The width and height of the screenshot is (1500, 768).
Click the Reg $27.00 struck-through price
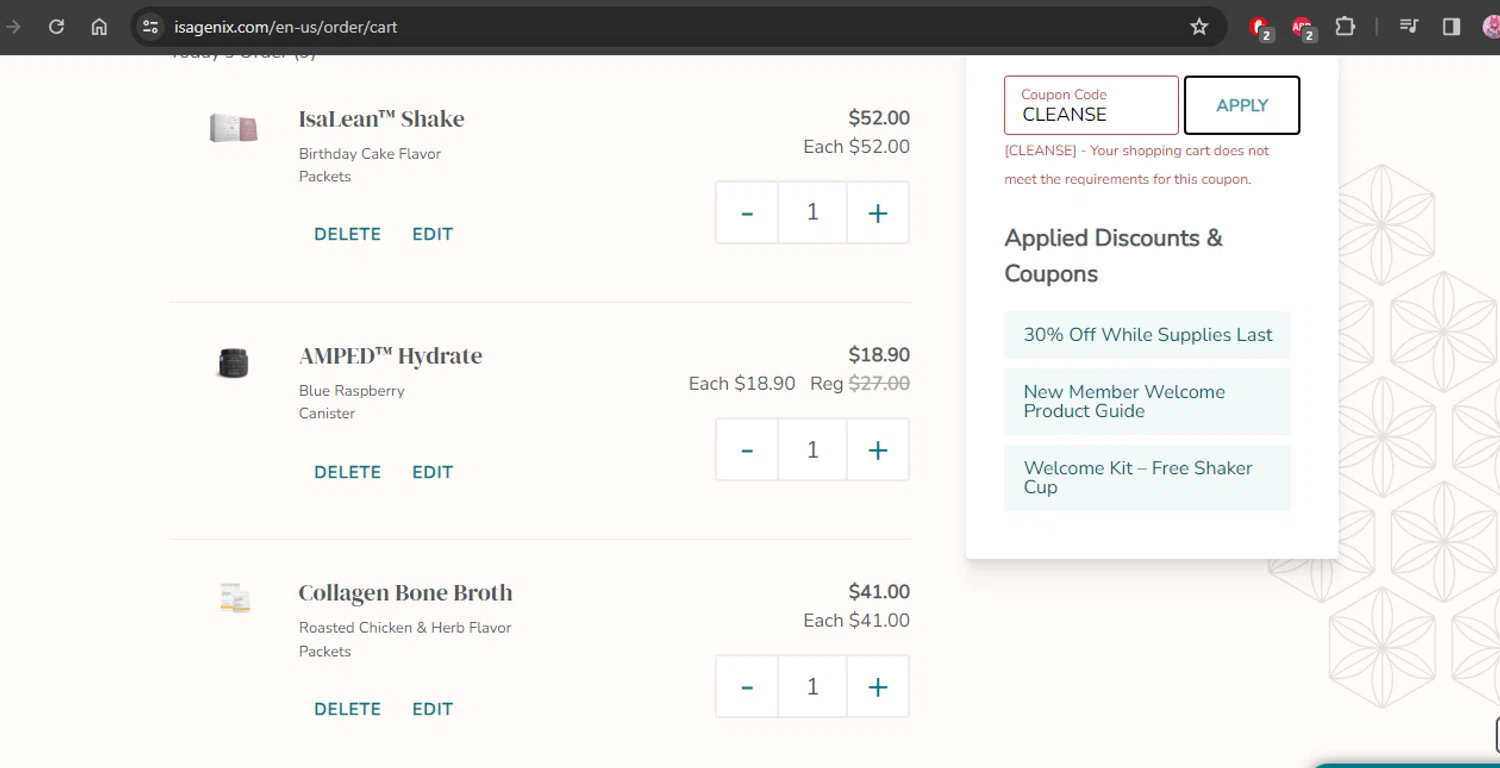click(860, 383)
